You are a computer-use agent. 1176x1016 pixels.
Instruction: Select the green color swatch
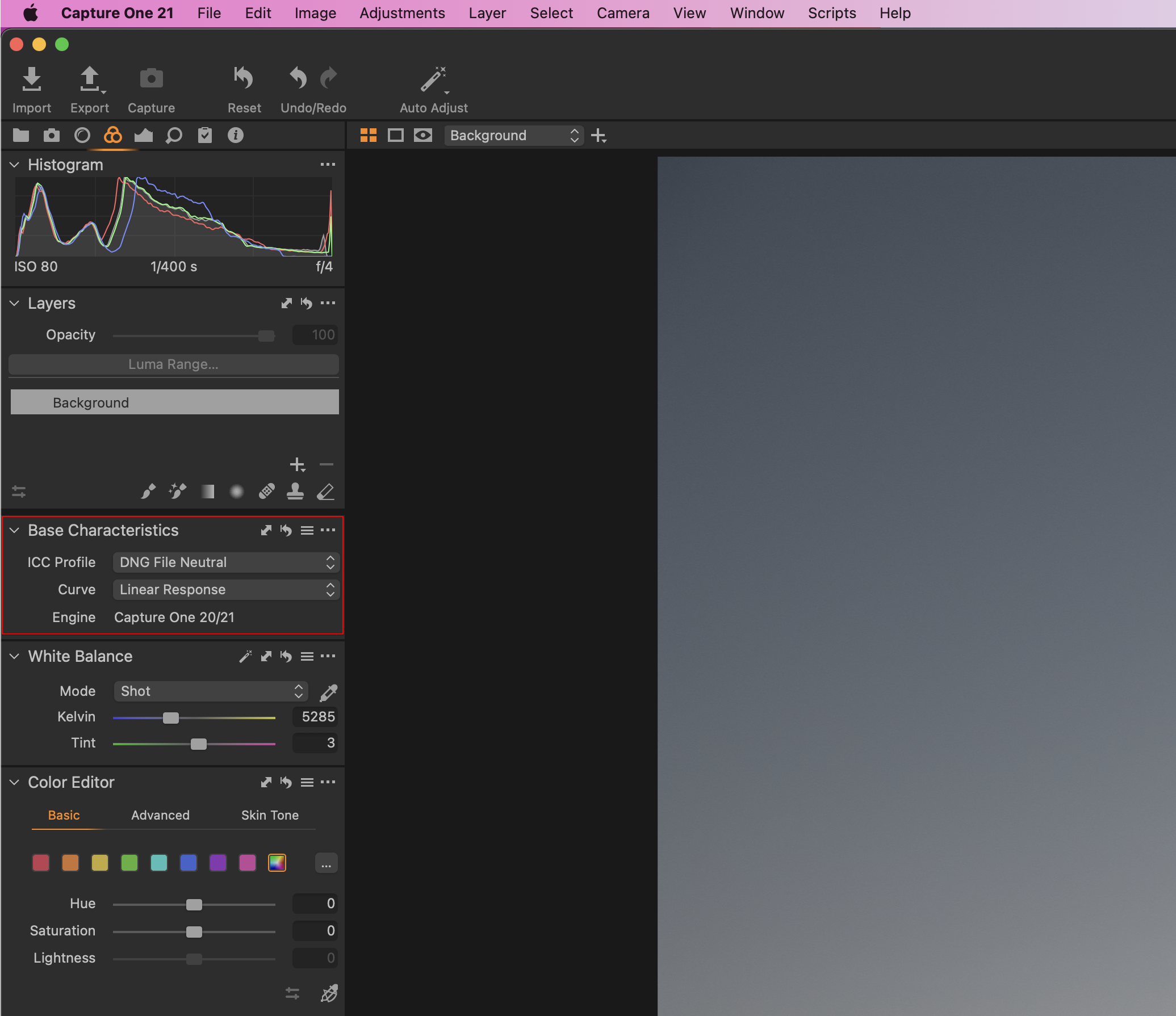(129, 863)
